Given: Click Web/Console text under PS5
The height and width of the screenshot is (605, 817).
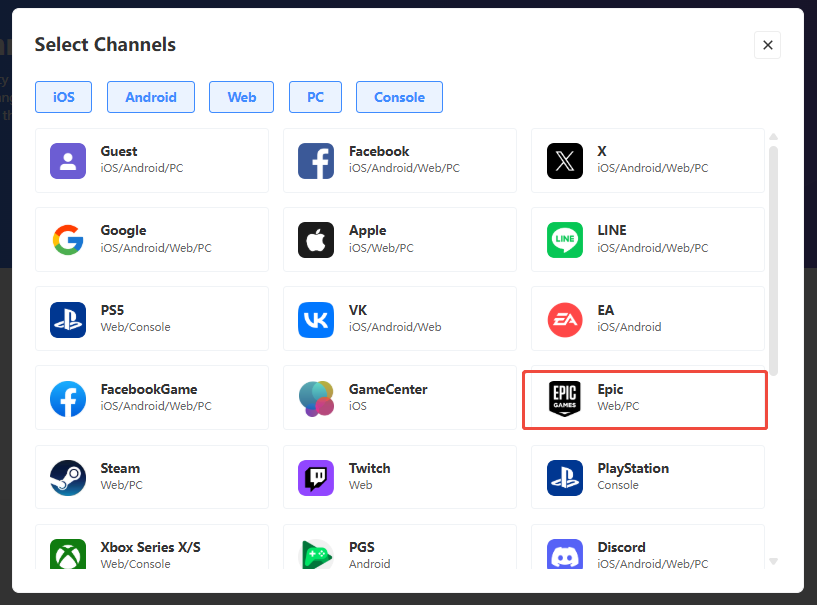Looking at the screenshot, I should pos(135,327).
